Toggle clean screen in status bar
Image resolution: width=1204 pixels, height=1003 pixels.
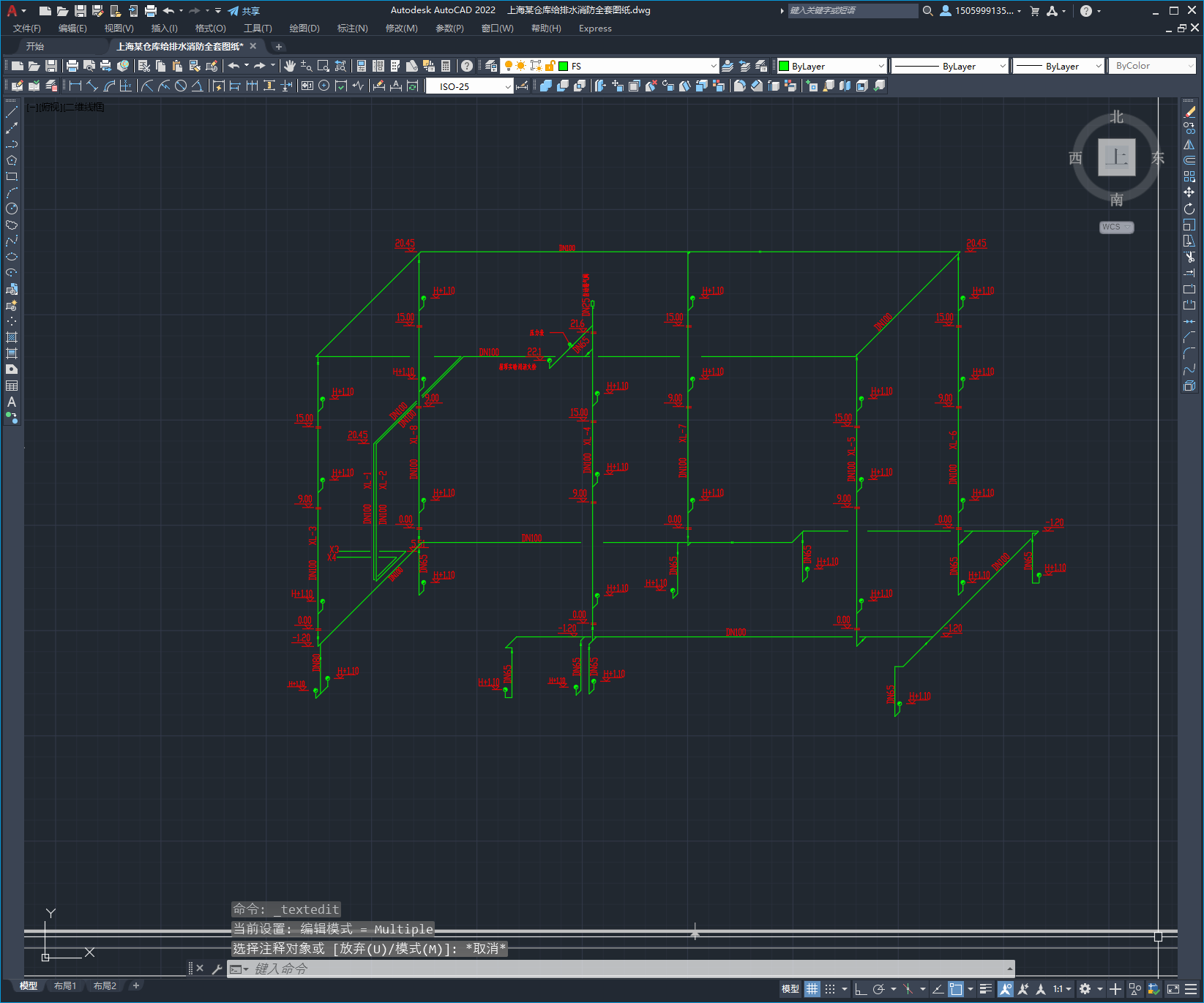click(1173, 989)
